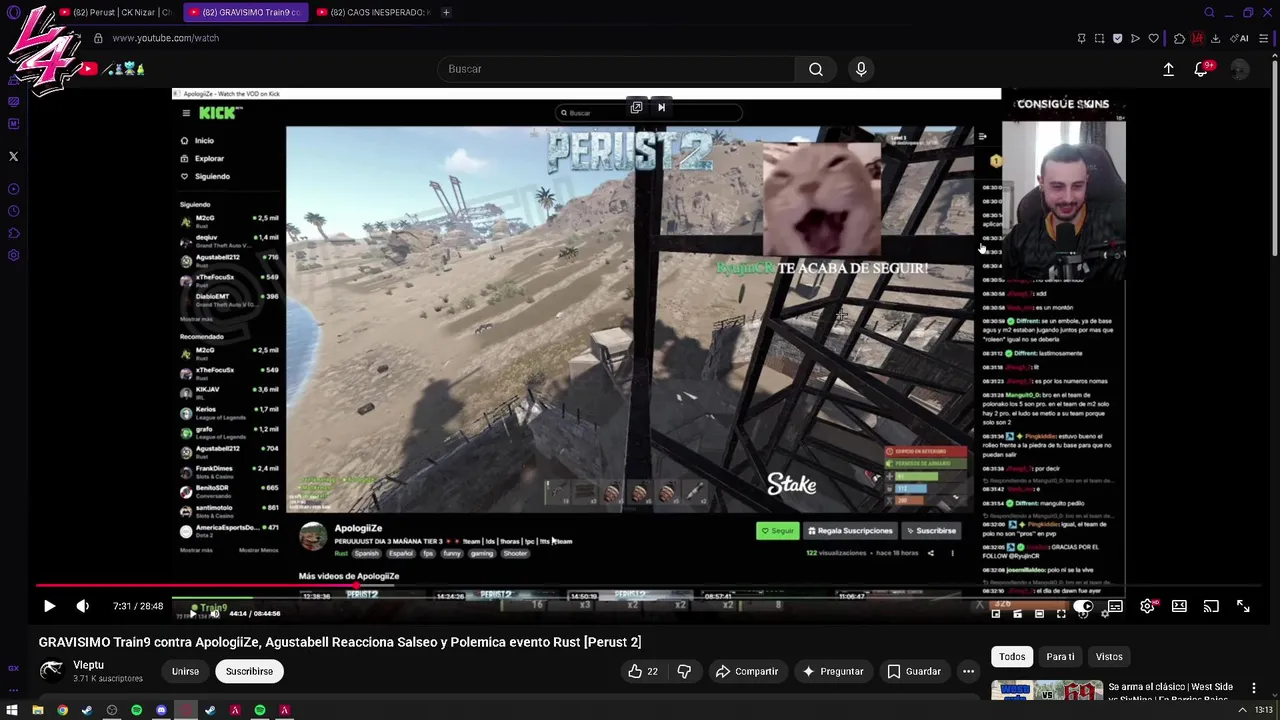The image size is (1280, 720).
Task: Click the Siguiendo link in Kick sidebar
Action: (x=212, y=176)
